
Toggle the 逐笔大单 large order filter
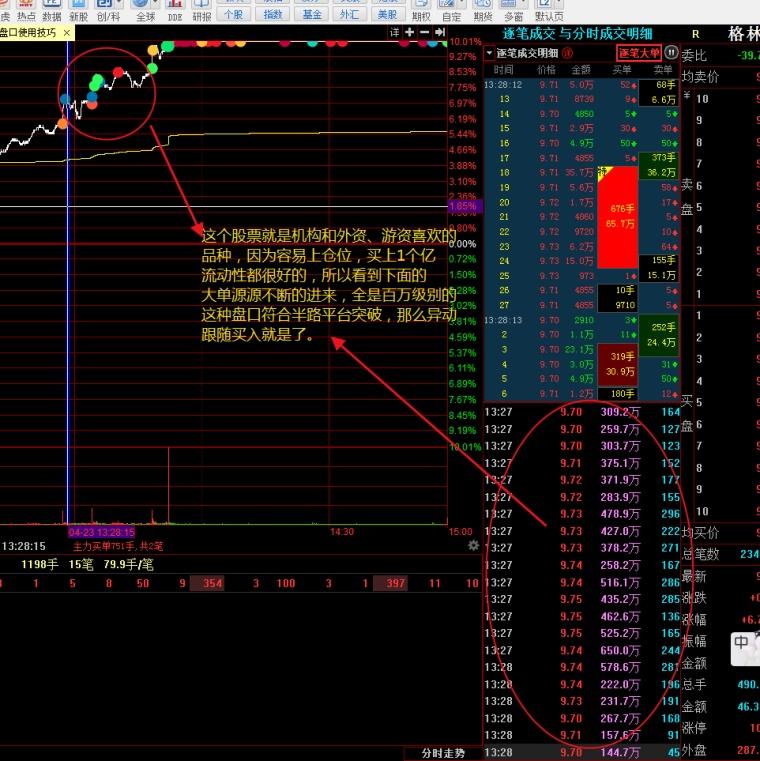click(x=639, y=53)
